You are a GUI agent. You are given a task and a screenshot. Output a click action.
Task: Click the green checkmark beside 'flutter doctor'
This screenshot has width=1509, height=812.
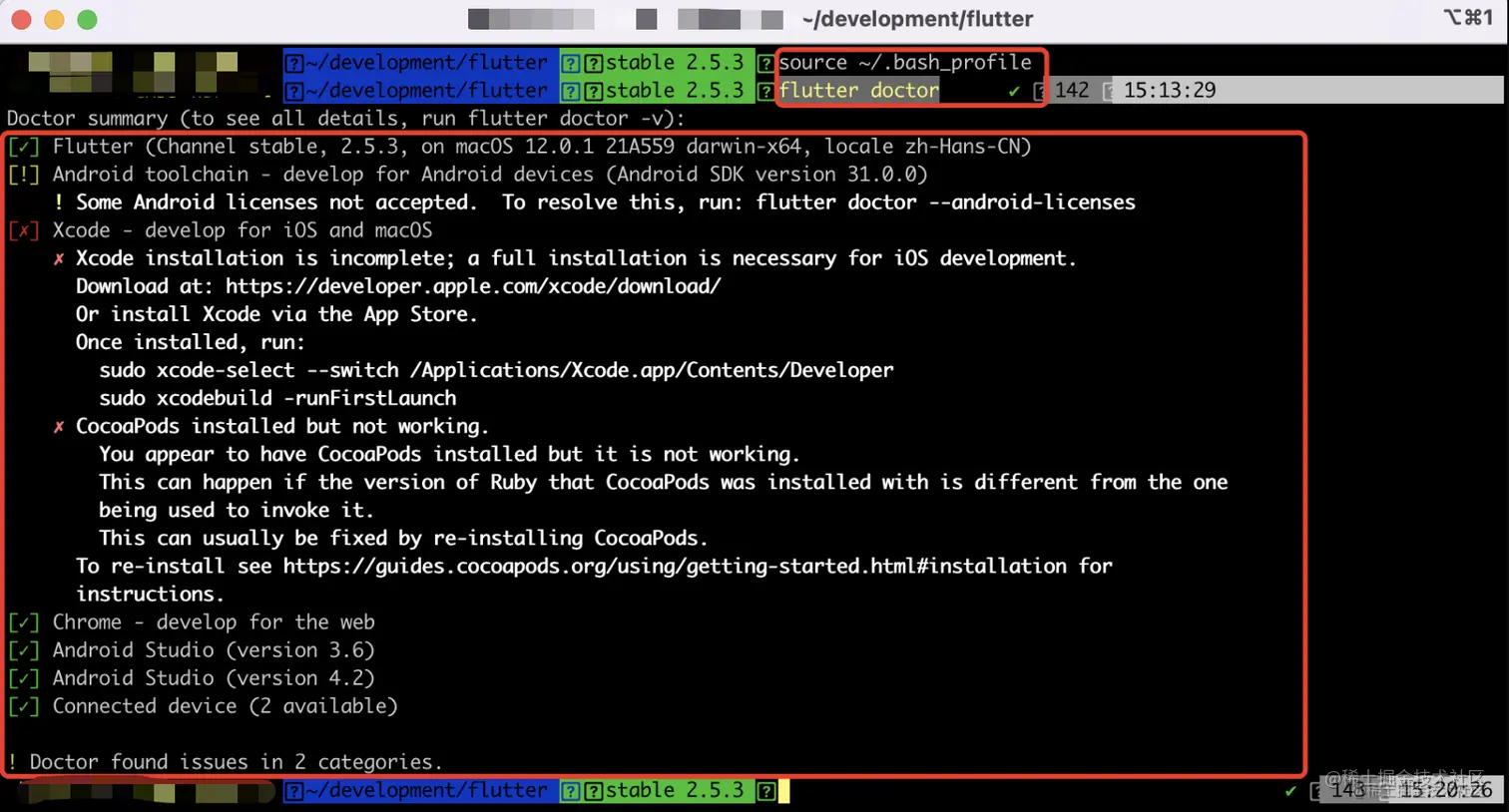pyautogui.click(x=1014, y=91)
